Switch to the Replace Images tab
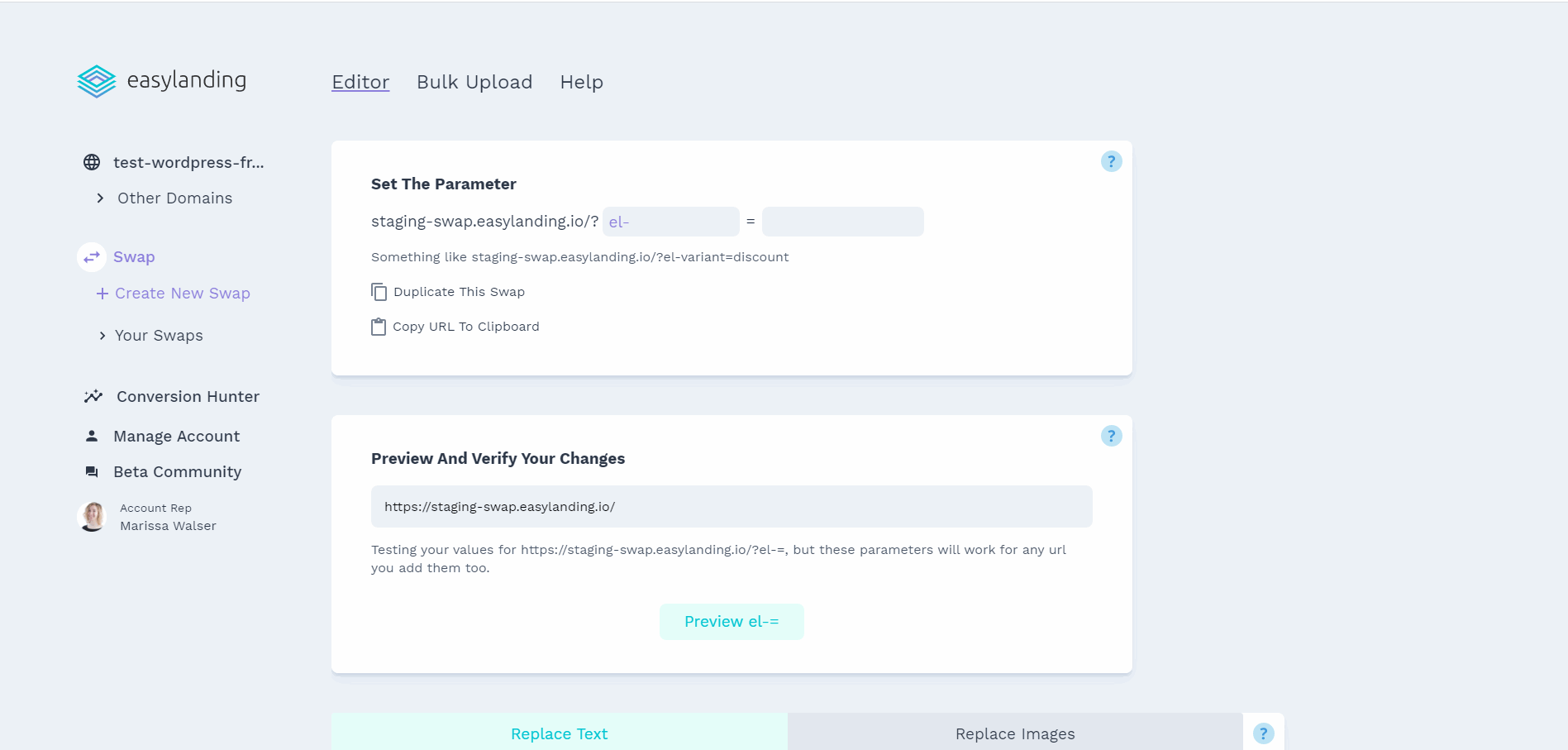Image resolution: width=1568 pixels, height=750 pixels. pos(1015,733)
